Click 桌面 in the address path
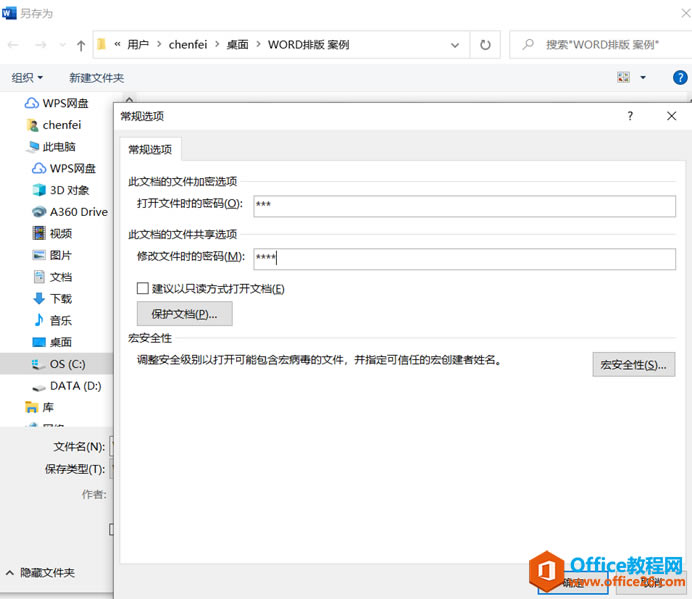The height and width of the screenshot is (599, 692). [237, 45]
